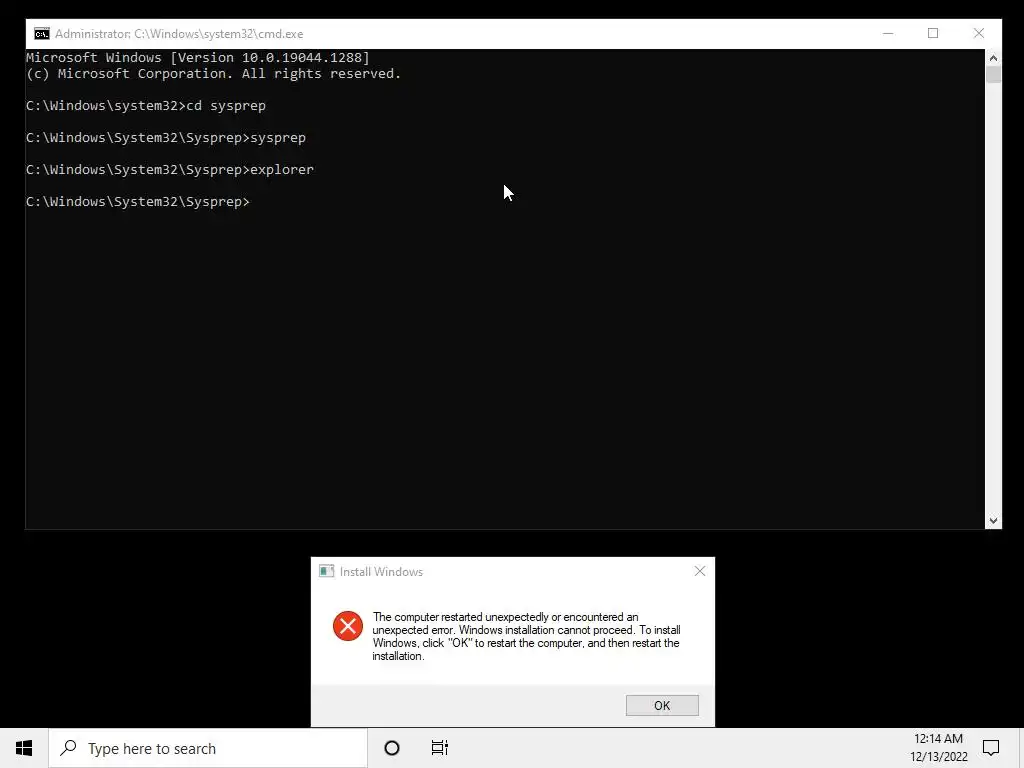Image resolution: width=1024 pixels, height=768 pixels.
Task: Click the error message text in dialog
Action: [x=526, y=637]
